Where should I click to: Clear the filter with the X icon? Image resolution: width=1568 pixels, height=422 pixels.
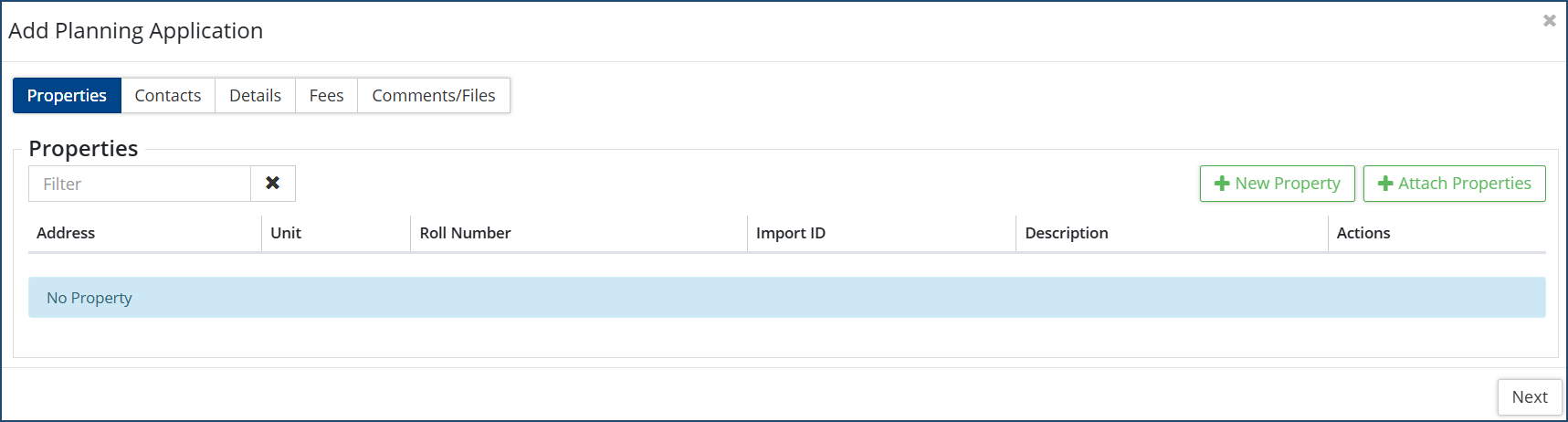tap(272, 184)
